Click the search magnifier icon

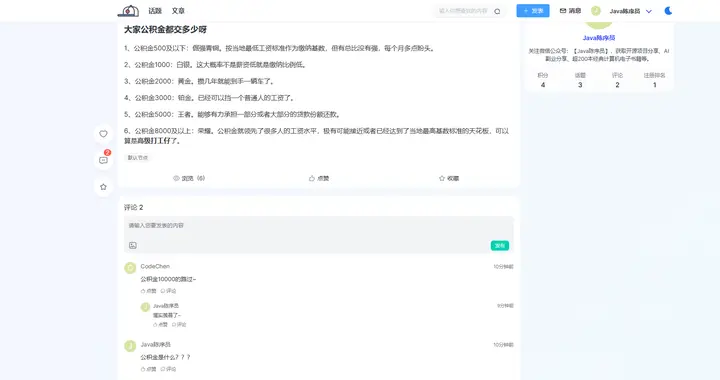click(497, 11)
